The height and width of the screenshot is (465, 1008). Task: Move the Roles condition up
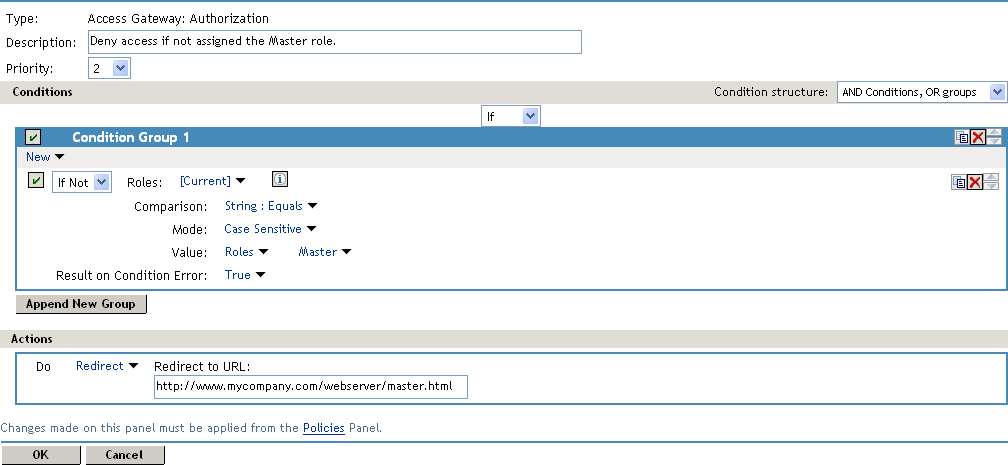(x=991, y=177)
